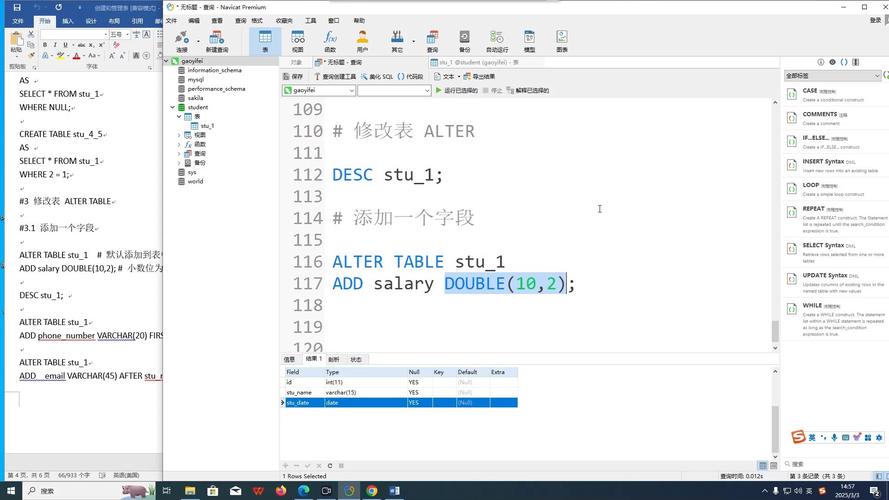Open the 用户 (User) toolbar icon
Image resolution: width=889 pixels, height=500 pixels.
point(362,40)
